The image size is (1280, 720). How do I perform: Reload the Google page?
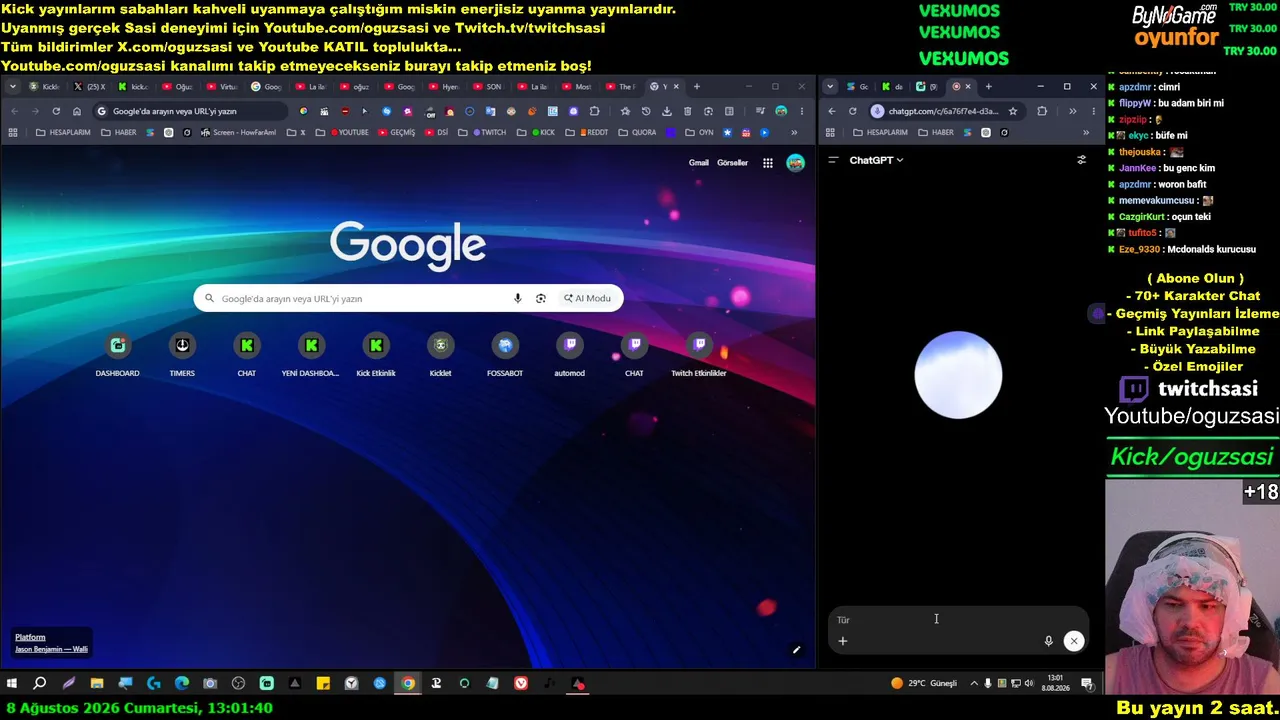click(x=56, y=111)
